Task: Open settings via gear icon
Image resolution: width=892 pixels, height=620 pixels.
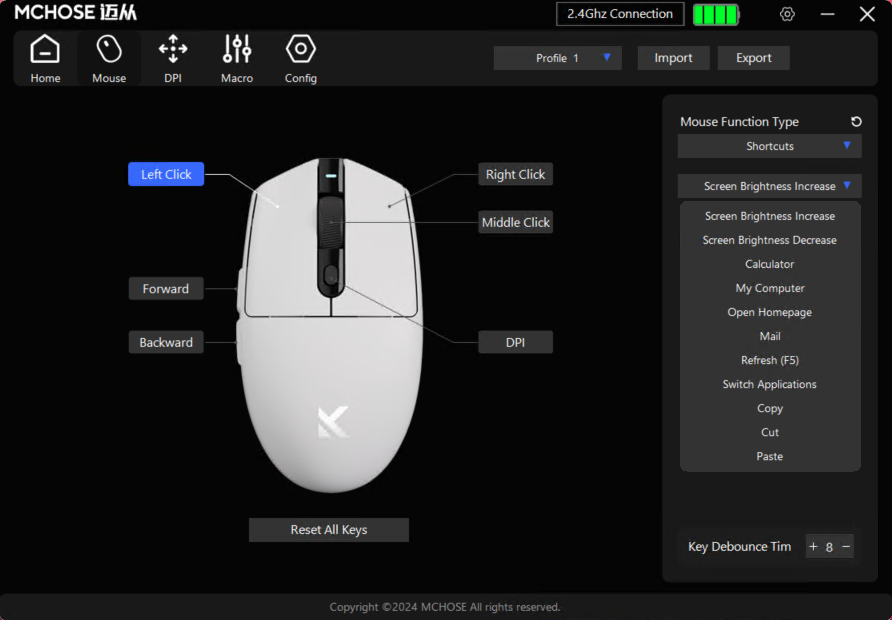Action: pos(787,14)
